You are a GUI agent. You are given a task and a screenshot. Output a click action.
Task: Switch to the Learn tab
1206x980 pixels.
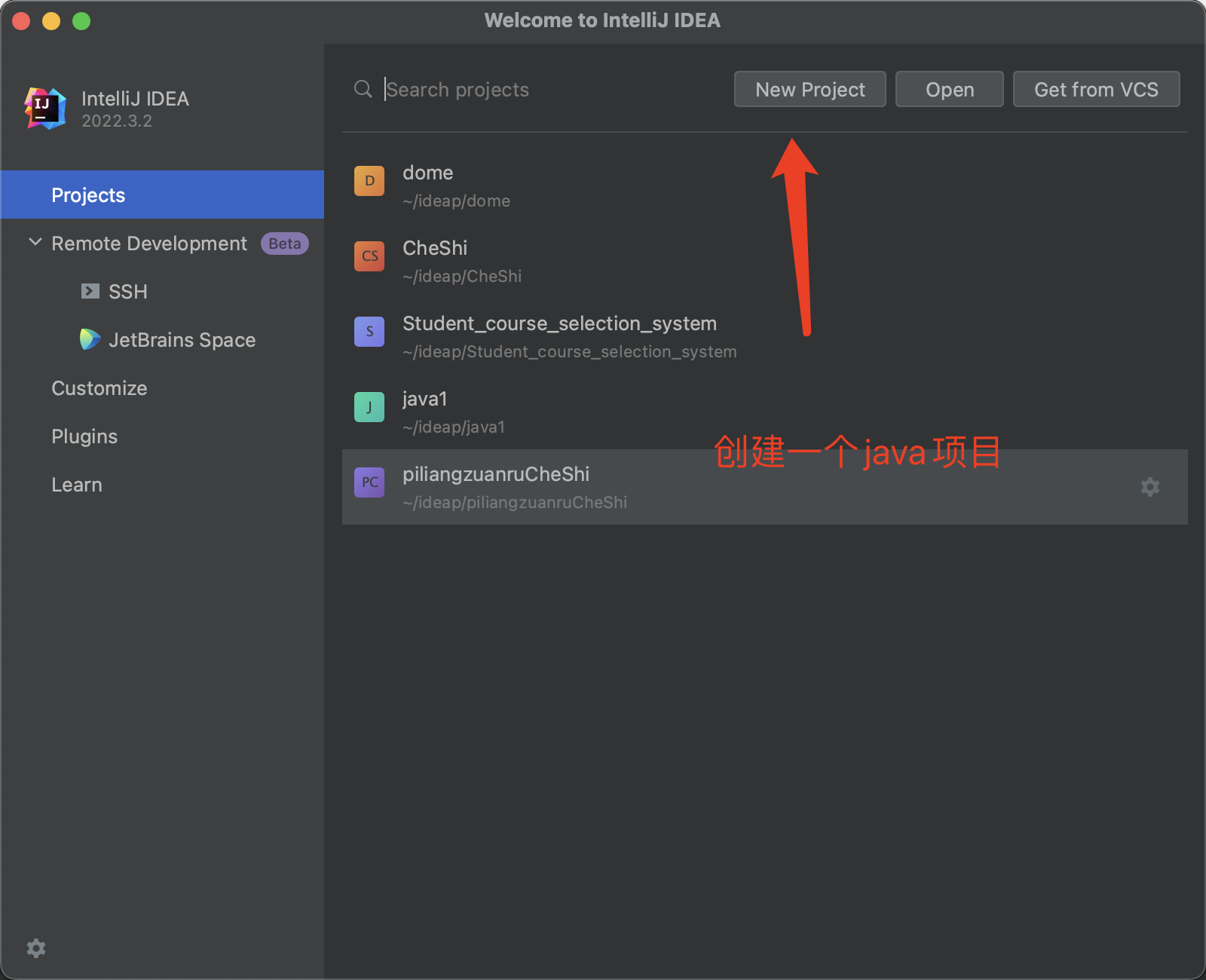77,485
